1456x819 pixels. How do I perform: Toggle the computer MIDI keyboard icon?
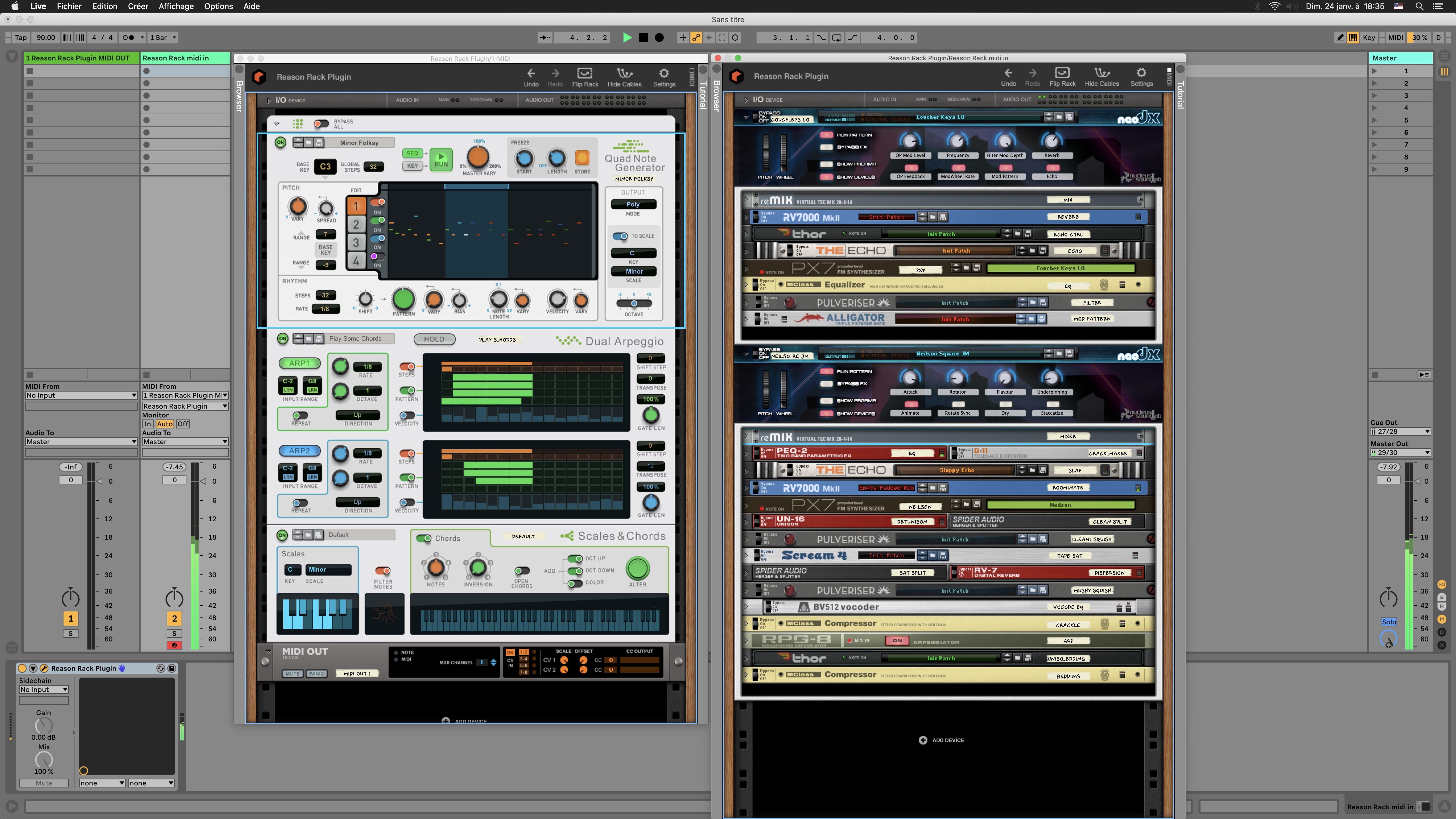click(1352, 37)
